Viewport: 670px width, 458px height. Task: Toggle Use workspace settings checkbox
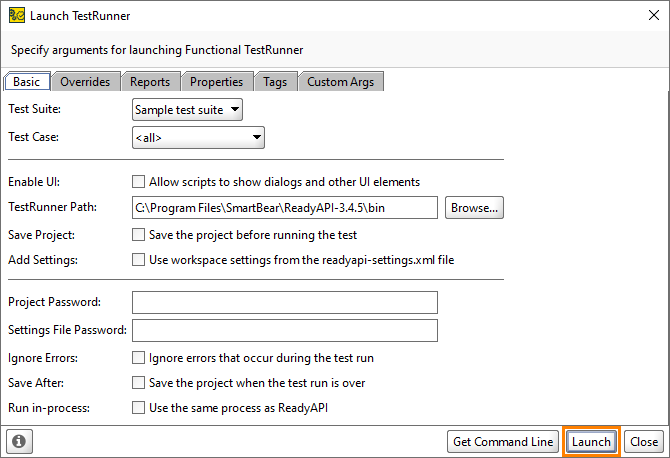tap(138, 259)
